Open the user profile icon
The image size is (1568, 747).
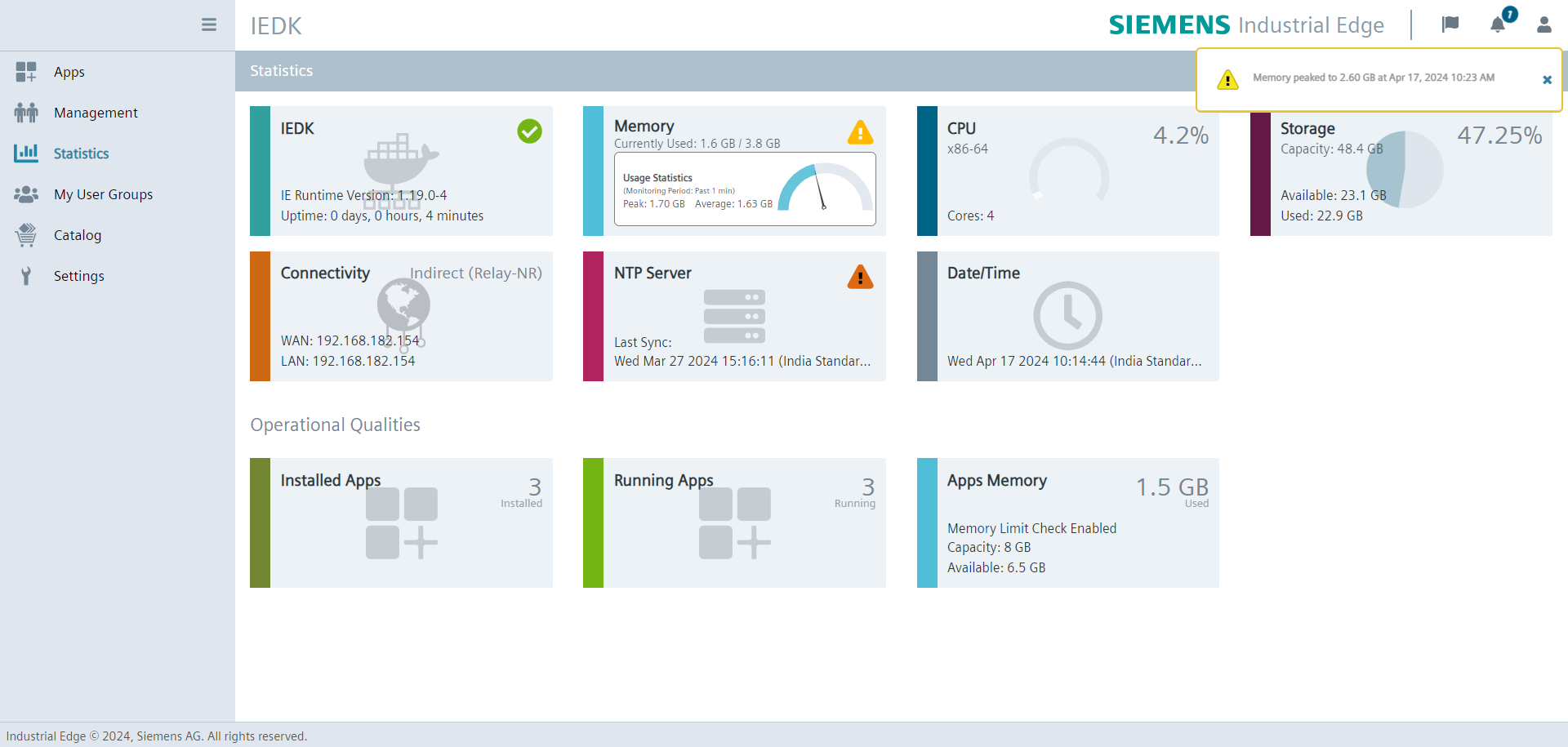coord(1543,24)
